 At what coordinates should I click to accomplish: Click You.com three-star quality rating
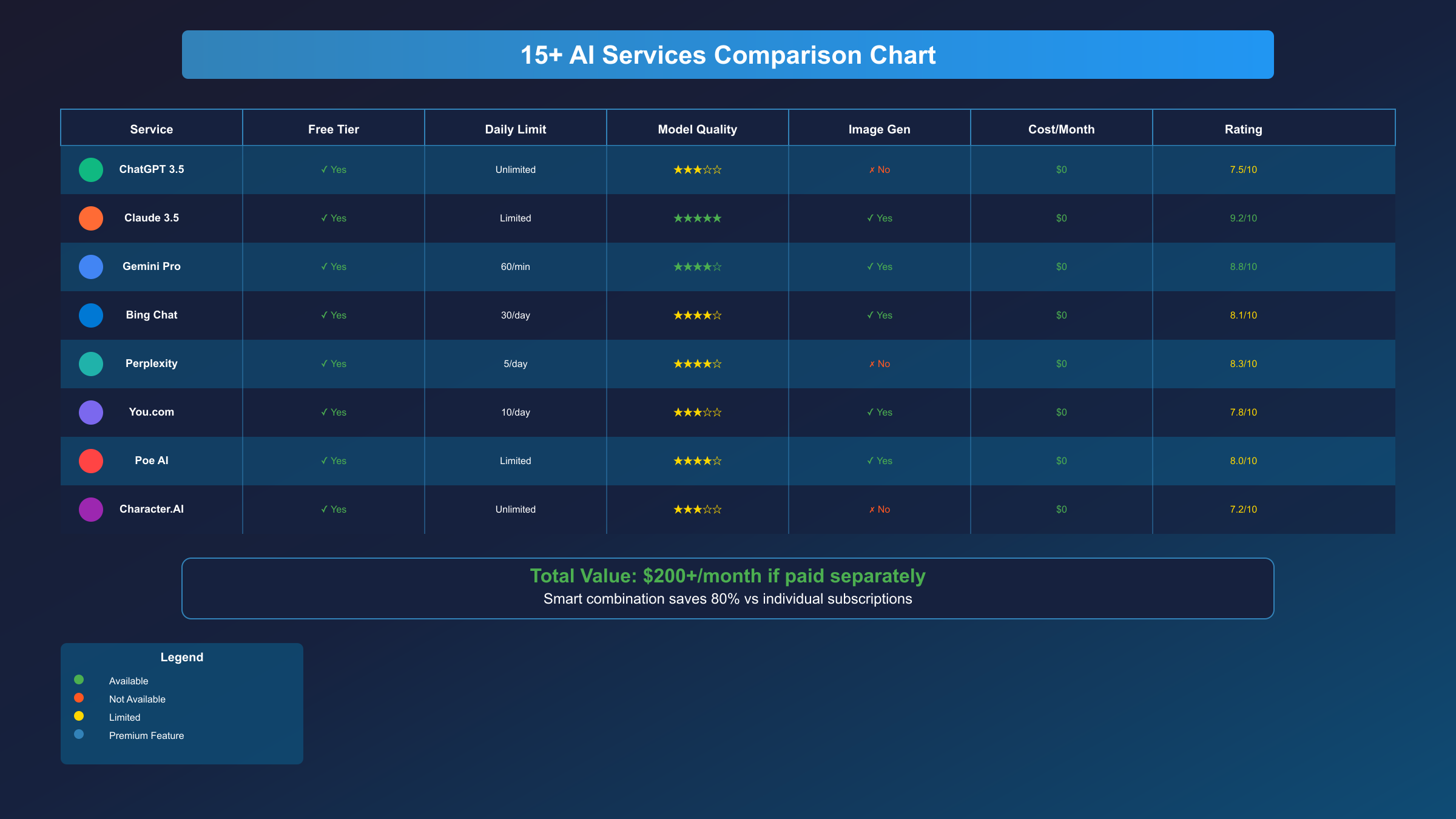(698, 413)
